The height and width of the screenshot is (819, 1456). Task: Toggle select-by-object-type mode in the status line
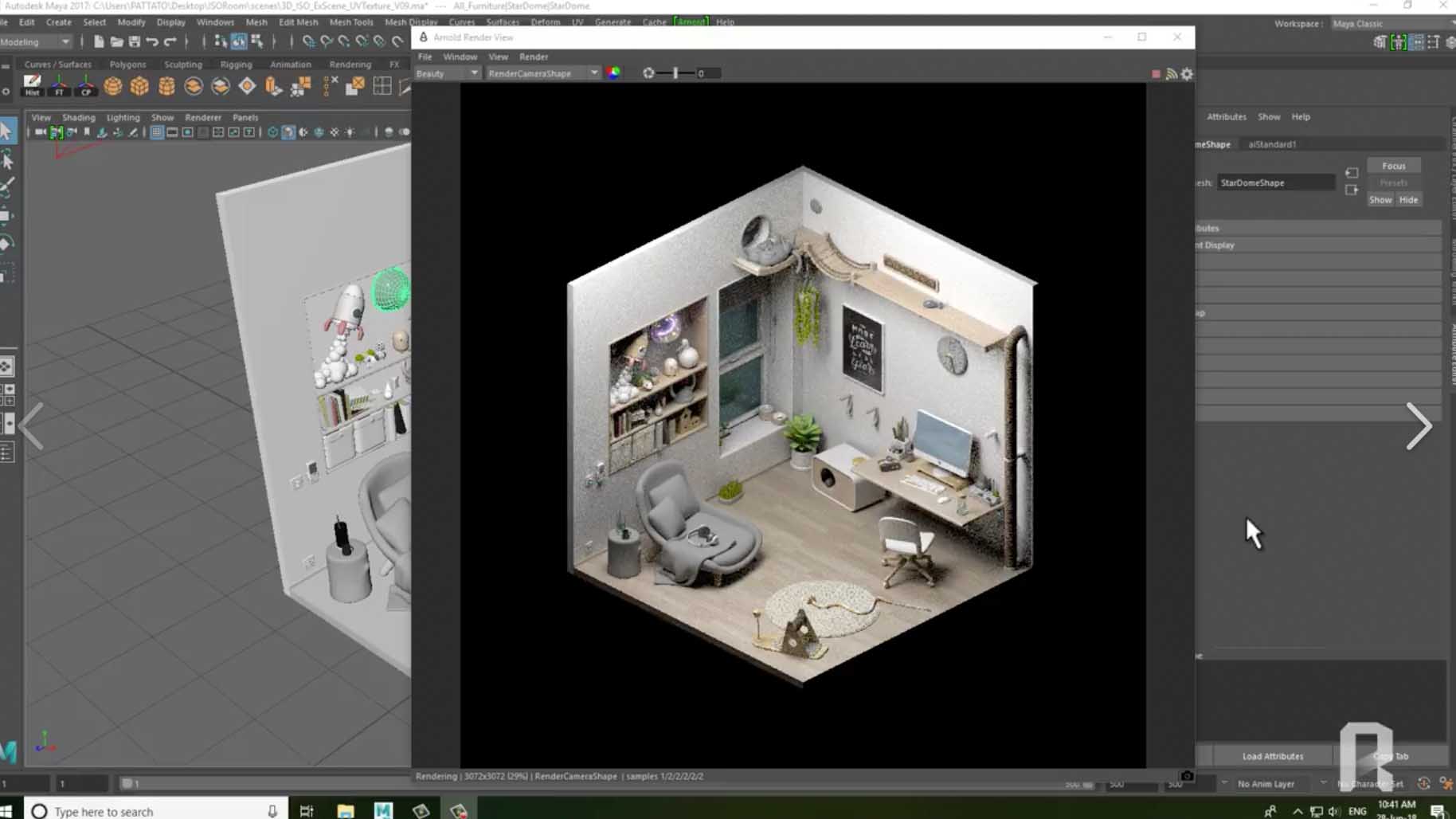pos(239,41)
